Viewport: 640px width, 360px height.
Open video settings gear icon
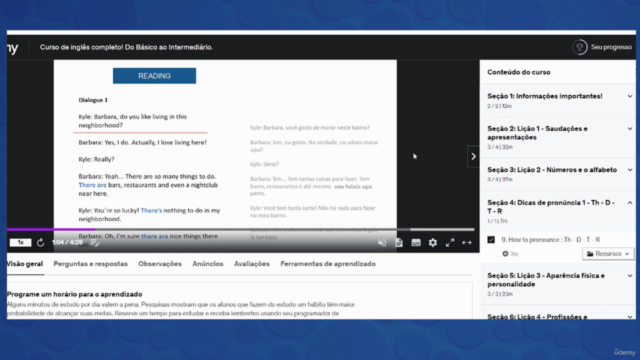pos(433,243)
